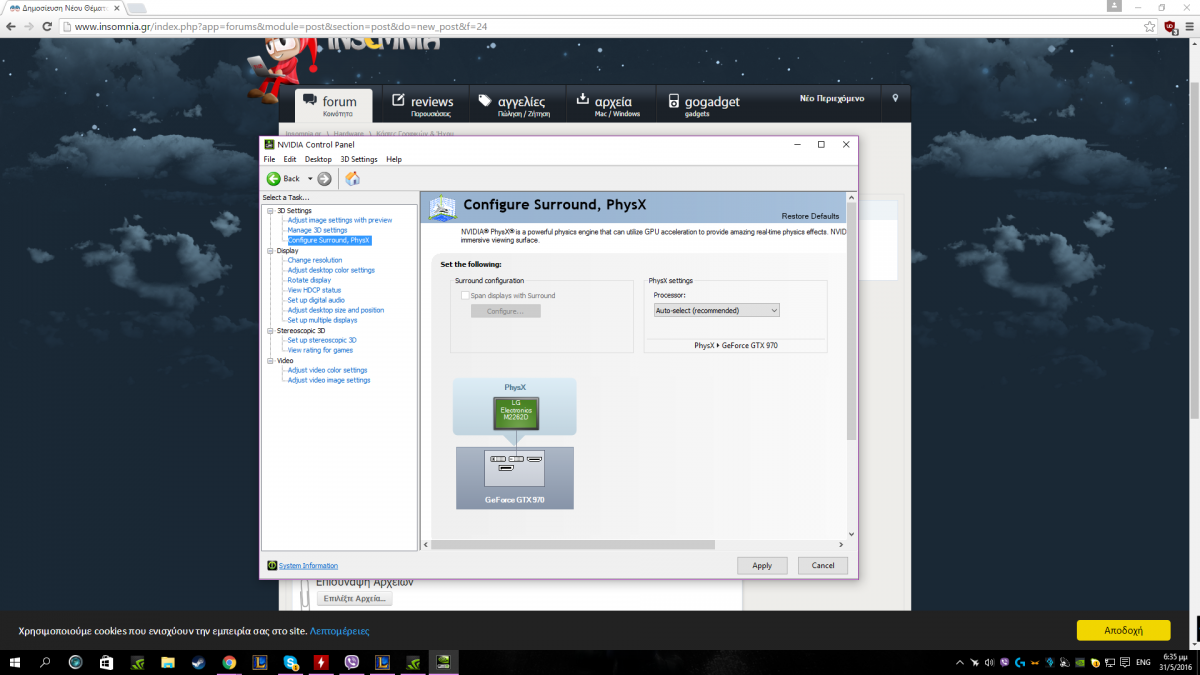1200x675 pixels.
Task: Open the gogadget tab on Insomnia
Action: click(x=705, y=105)
